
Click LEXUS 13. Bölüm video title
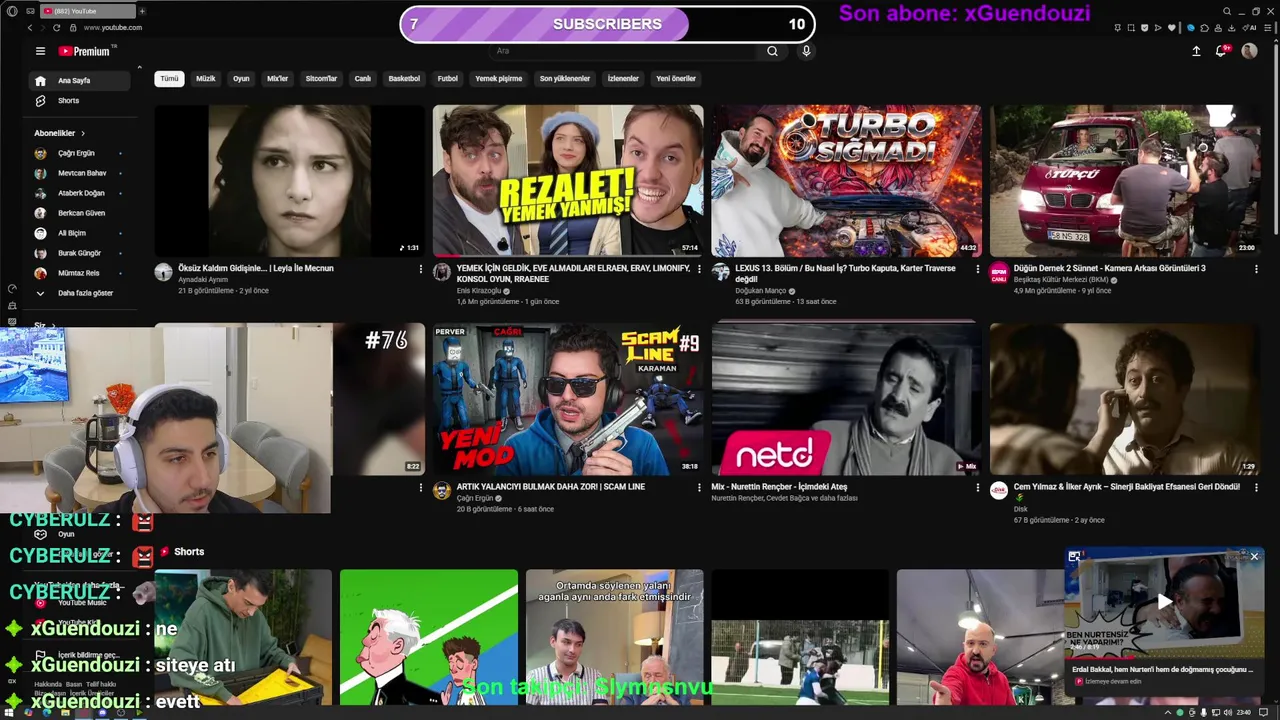coord(845,273)
